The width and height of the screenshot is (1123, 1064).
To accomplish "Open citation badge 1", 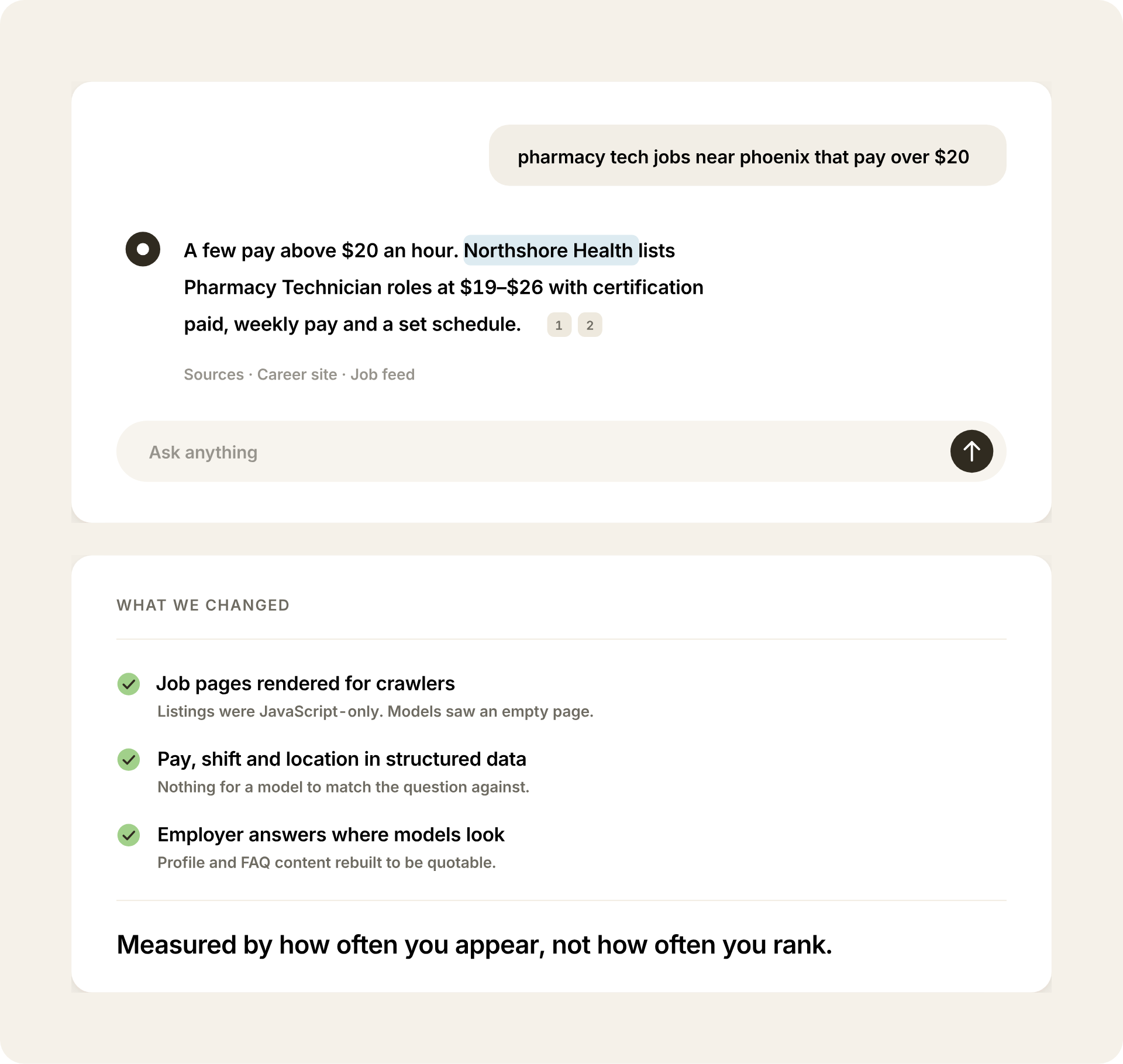I will point(559,325).
